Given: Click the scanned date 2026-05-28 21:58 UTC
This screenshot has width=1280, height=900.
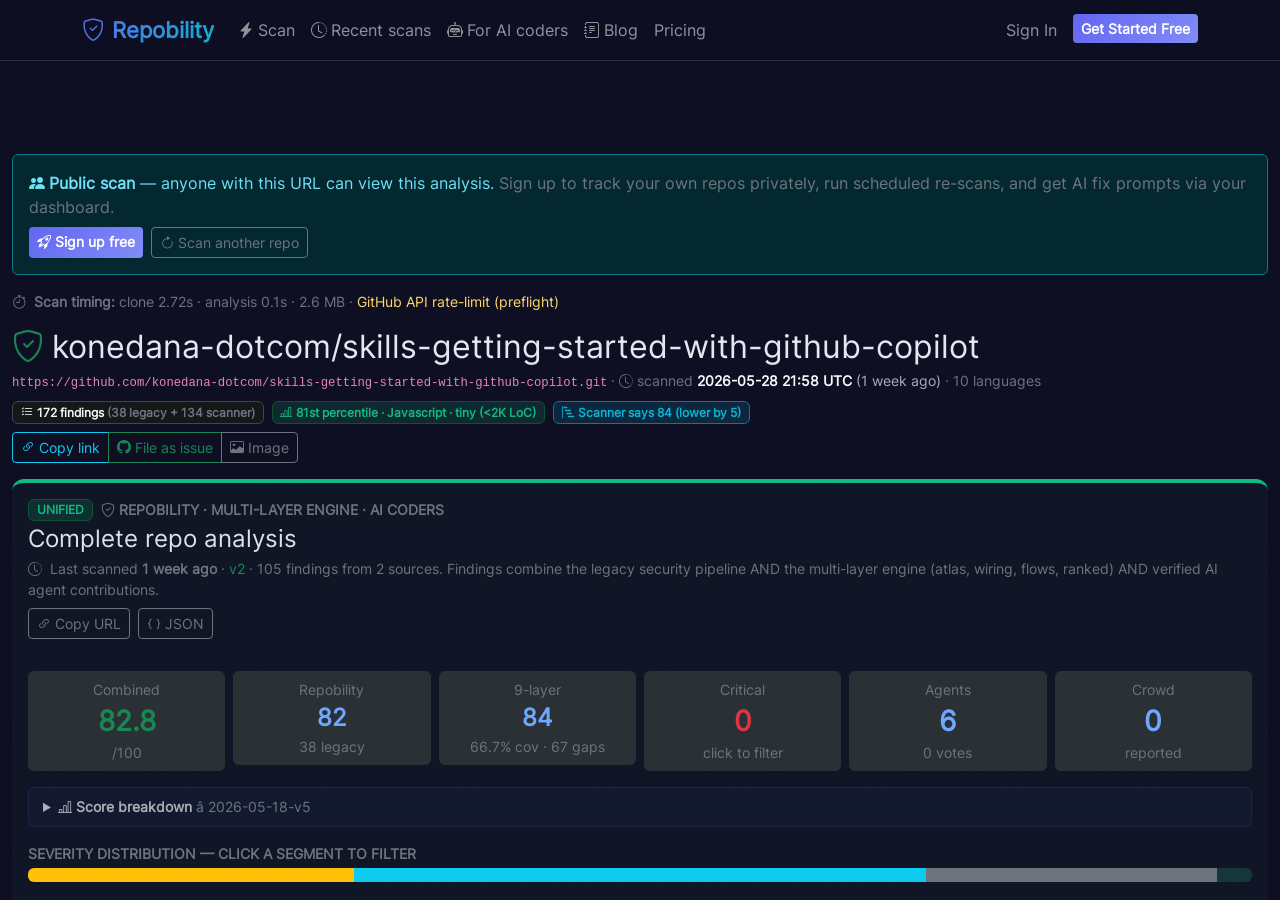Looking at the screenshot, I should (775, 381).
